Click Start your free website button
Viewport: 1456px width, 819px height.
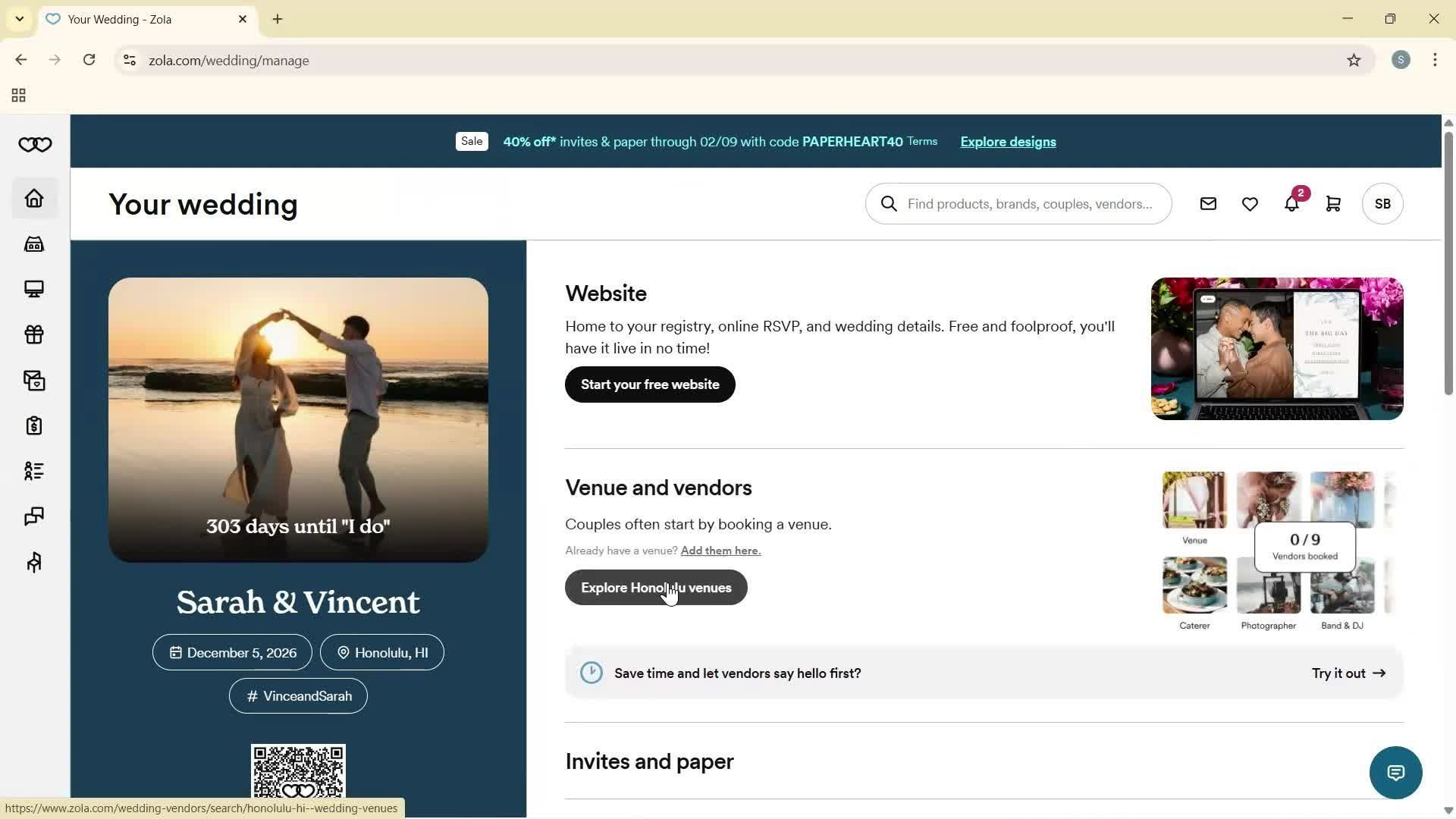click(x=650, y=384)
